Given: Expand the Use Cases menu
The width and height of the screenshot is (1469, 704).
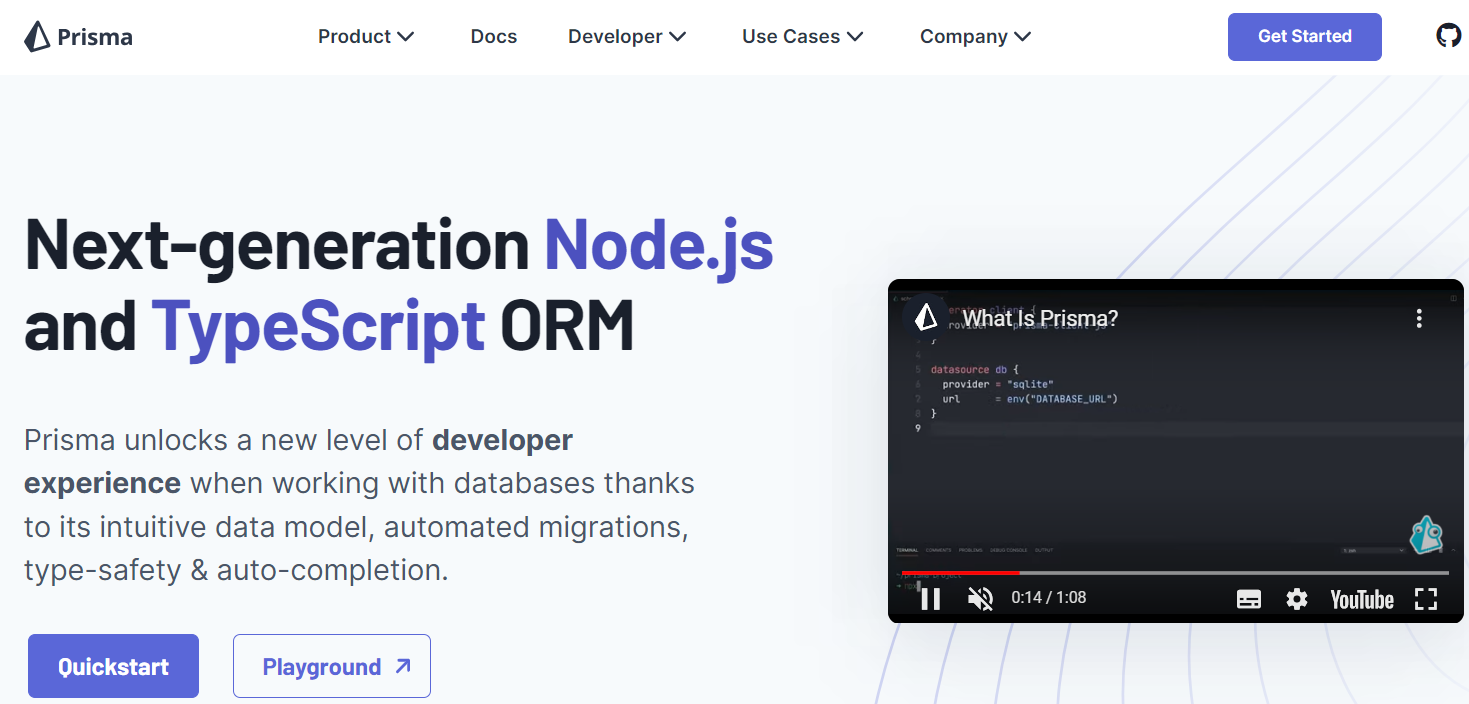Looking at the screenshot, I should coord(803,37).
